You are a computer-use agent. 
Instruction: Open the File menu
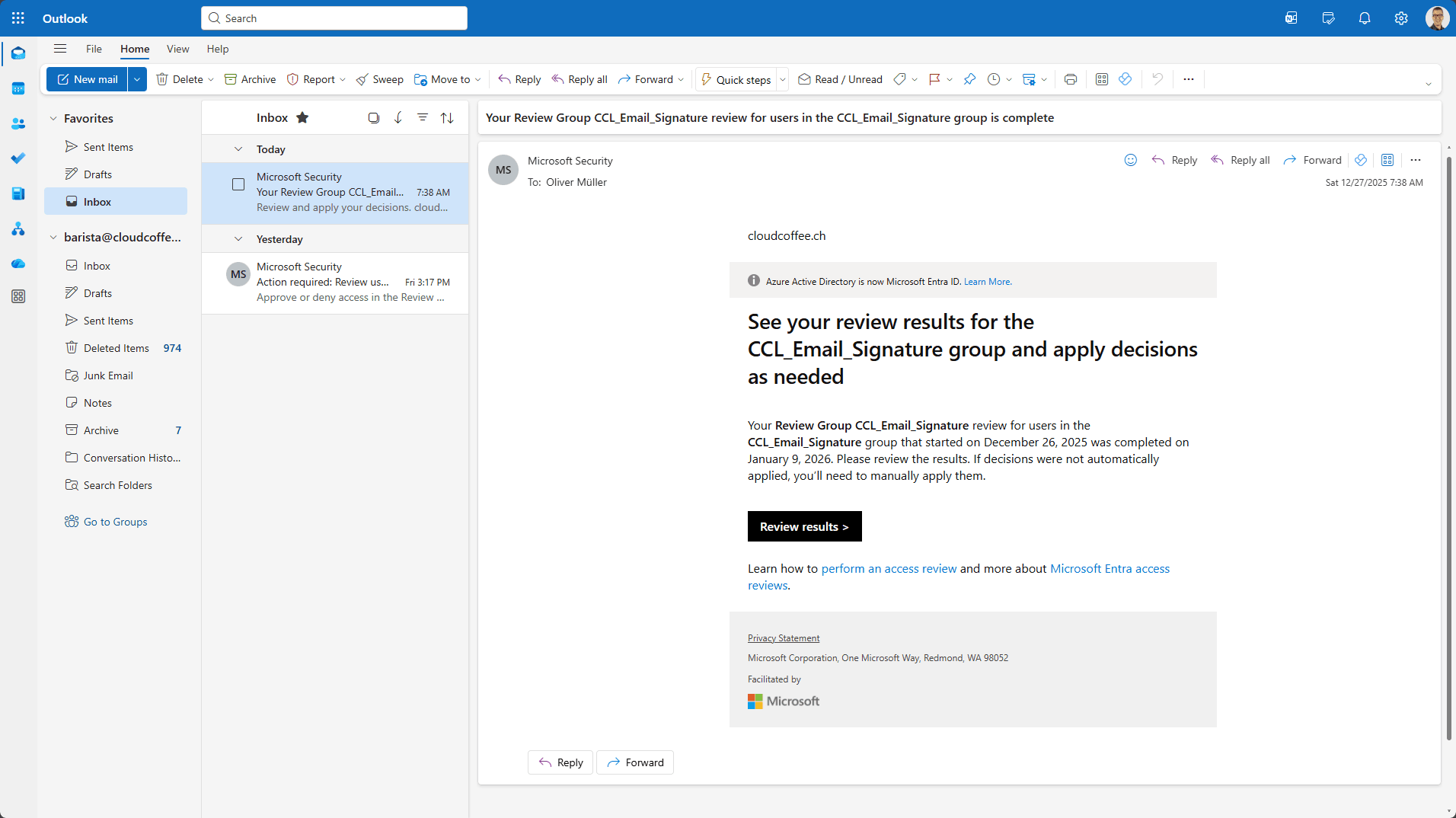94,49
